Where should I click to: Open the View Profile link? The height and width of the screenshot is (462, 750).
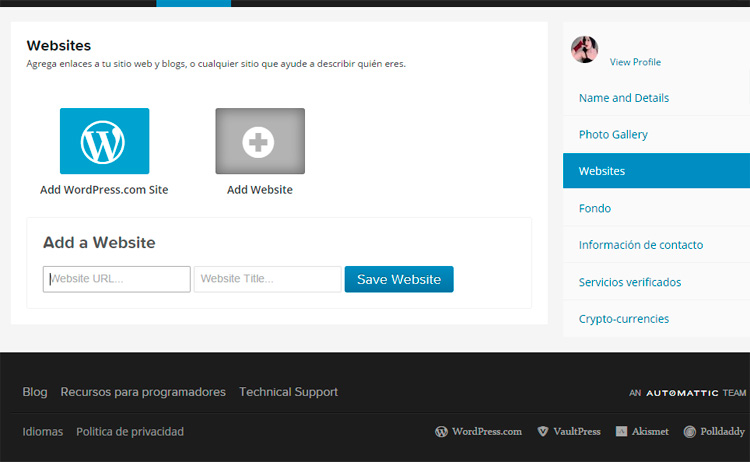coord(635,62)
